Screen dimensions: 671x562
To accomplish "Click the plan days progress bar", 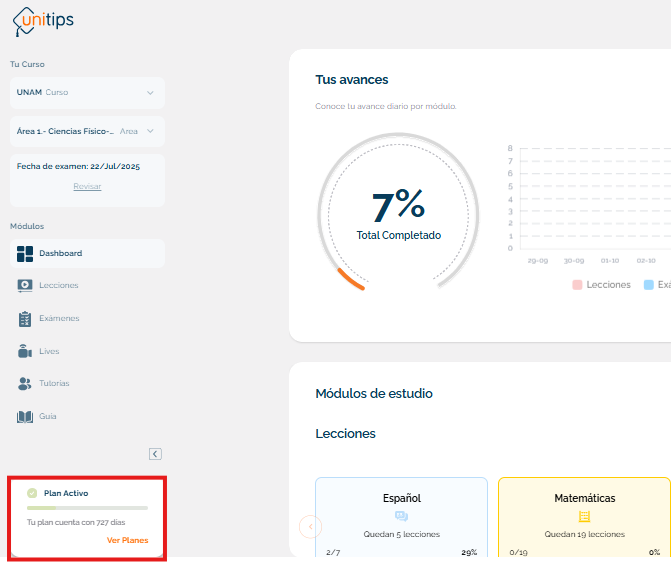I will point(87,508).
